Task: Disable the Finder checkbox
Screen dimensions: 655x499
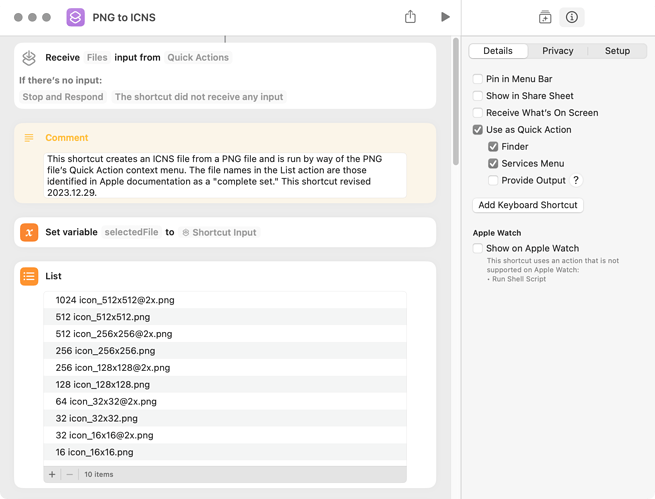Action: [x=493, y=147]
